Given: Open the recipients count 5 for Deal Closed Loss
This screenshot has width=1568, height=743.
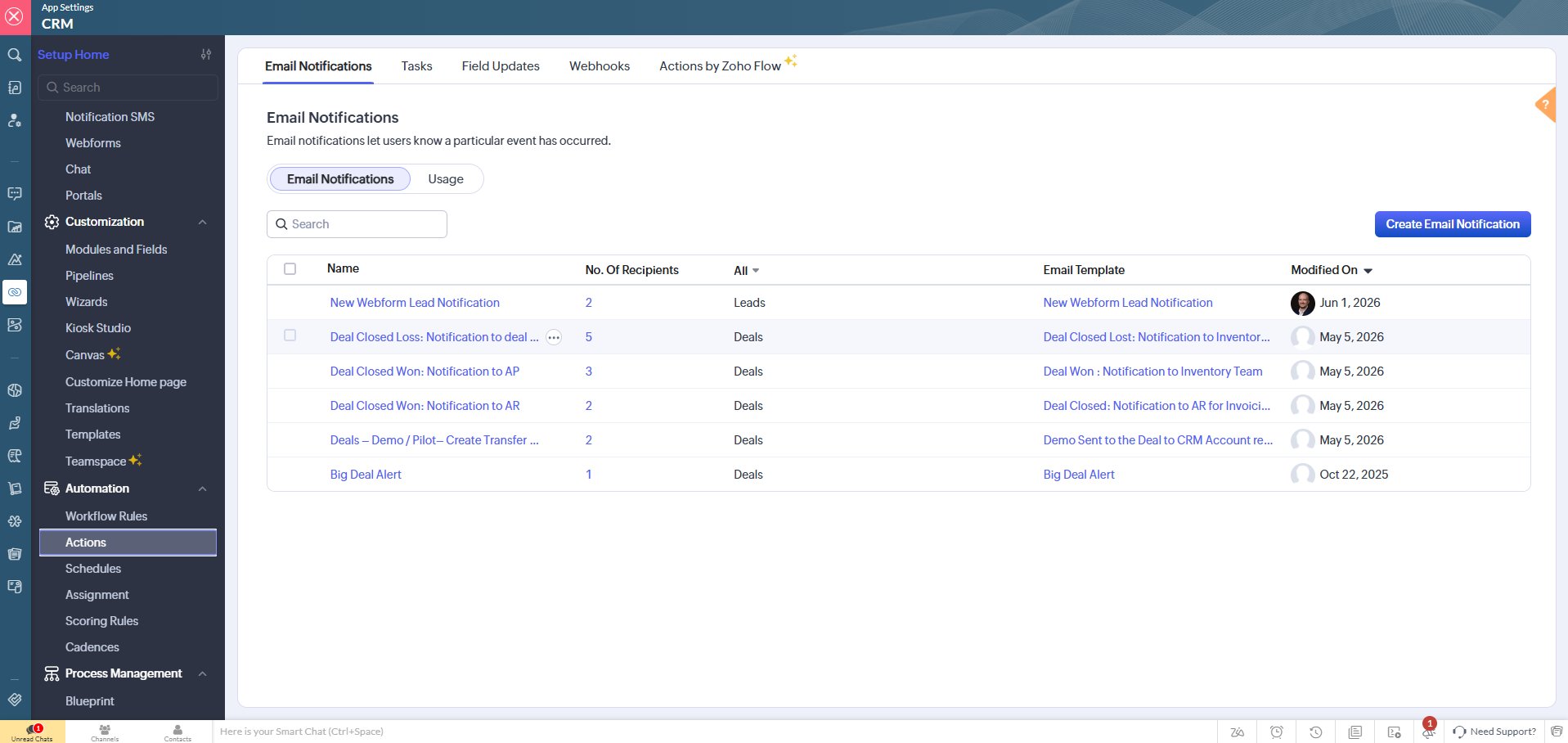Looking at the screenshot, I should [588, 337].
